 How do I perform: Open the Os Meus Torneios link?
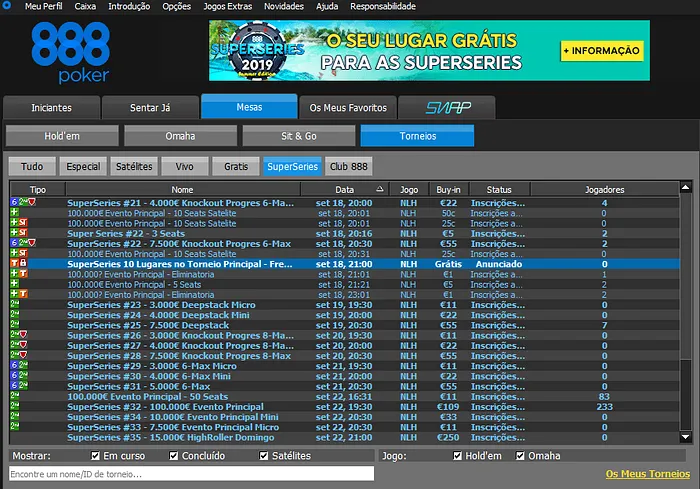648,474
